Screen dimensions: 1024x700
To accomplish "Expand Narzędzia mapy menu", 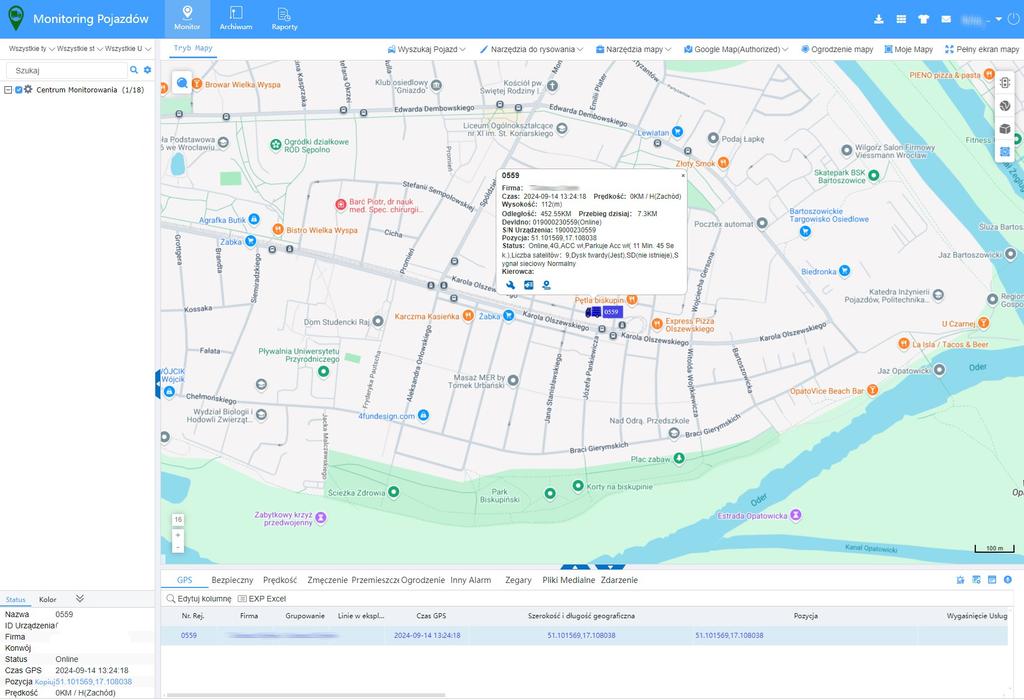I will [x=633, y=49].
